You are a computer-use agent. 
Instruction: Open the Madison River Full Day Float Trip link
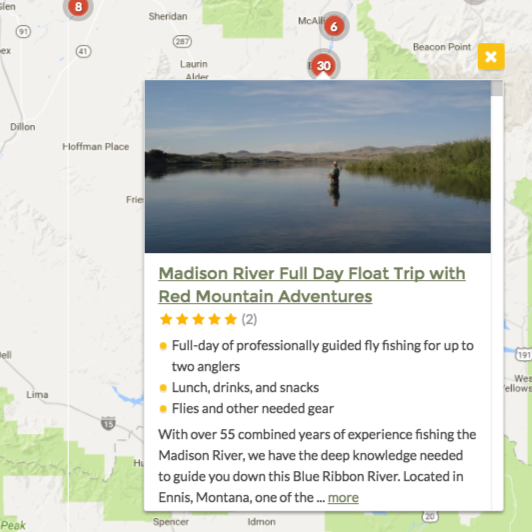click(x=312, y=285)
